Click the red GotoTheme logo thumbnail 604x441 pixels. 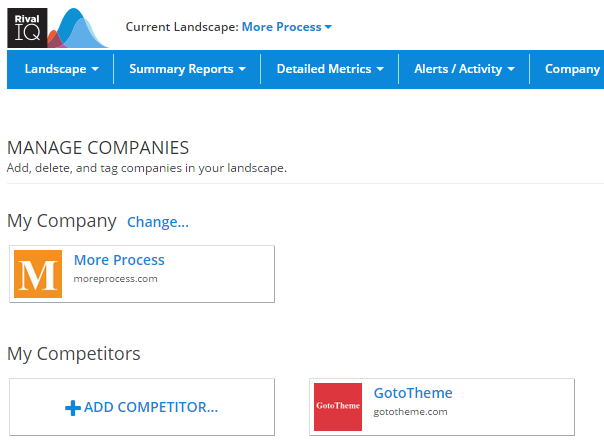point(338,407)
